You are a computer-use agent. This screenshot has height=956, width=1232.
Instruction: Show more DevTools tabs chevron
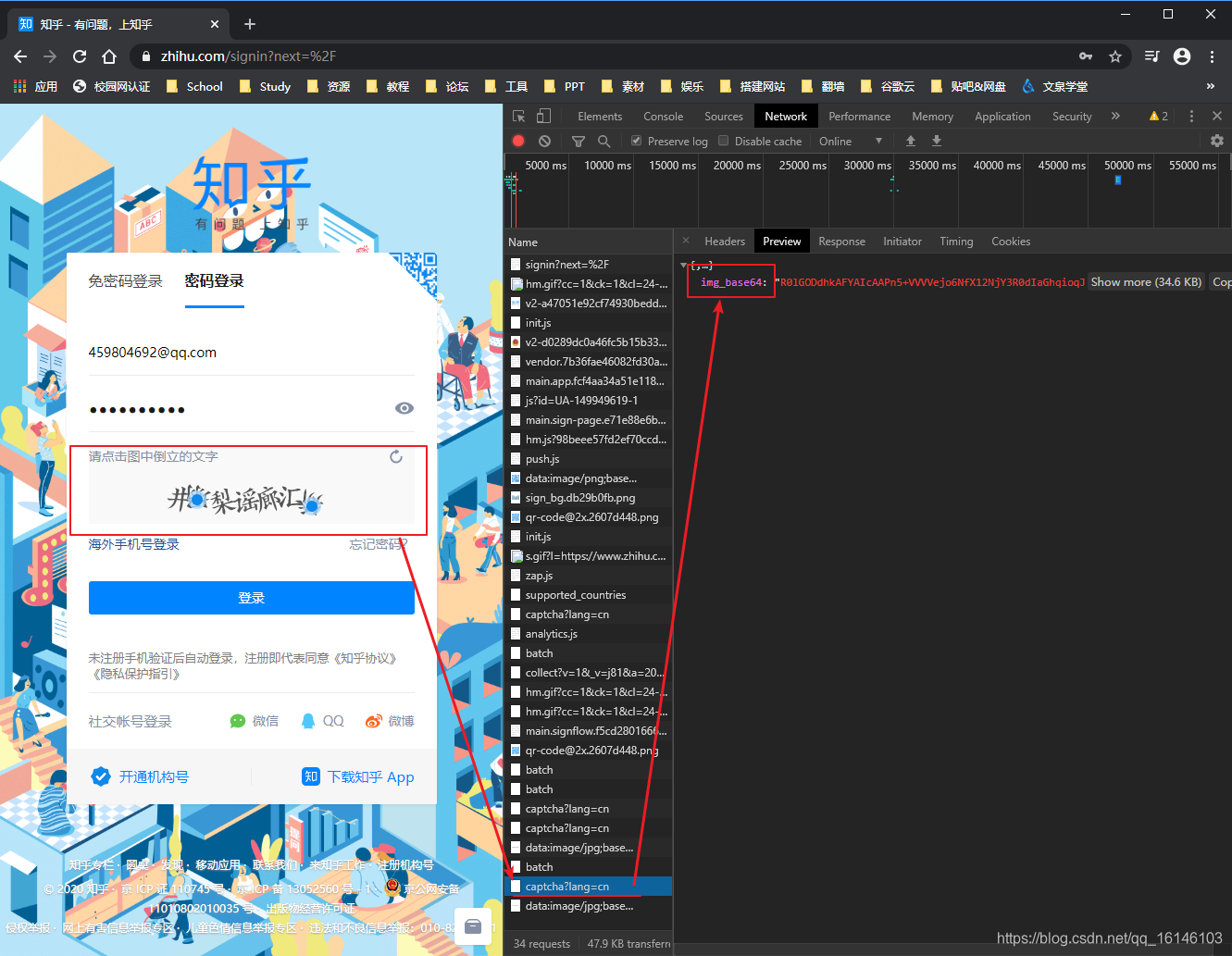[x=1115, y=116]
